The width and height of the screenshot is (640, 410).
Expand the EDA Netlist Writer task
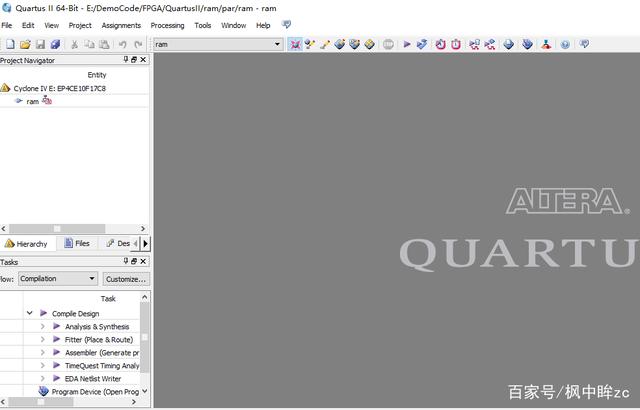pos(42,379)
